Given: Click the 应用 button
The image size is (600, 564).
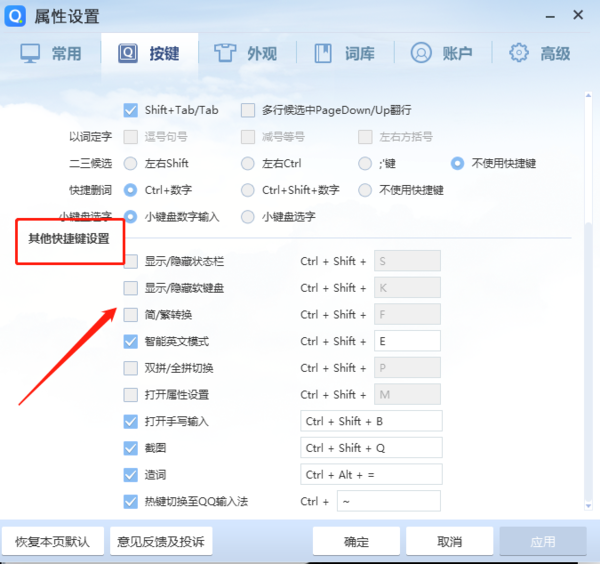Looking at the screenshot, I should [x=543, y=541].
